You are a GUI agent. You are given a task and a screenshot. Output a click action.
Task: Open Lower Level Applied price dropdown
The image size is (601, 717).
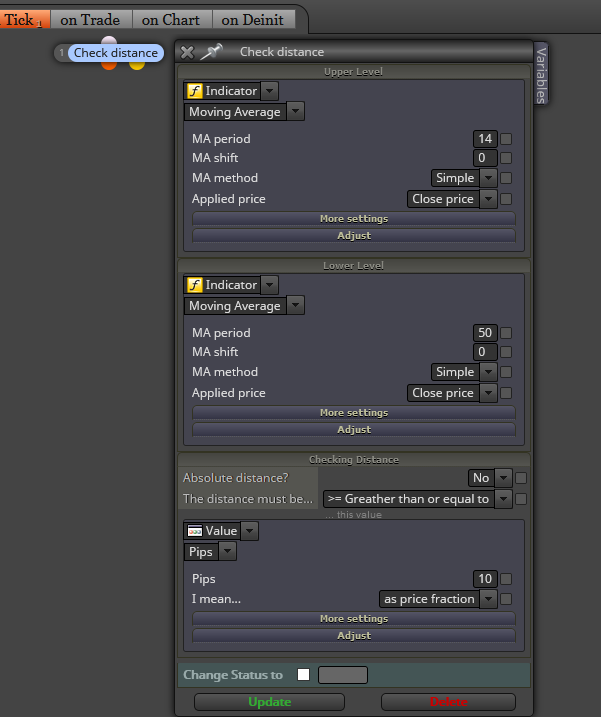(x=488, y=392)
